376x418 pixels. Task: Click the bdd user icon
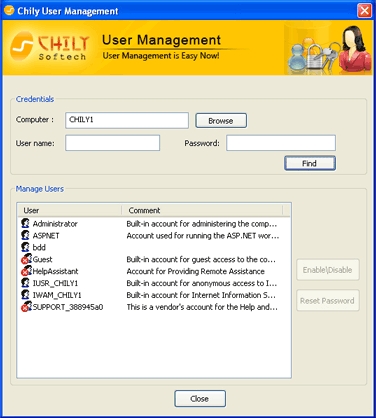click(x=25, y=247)
